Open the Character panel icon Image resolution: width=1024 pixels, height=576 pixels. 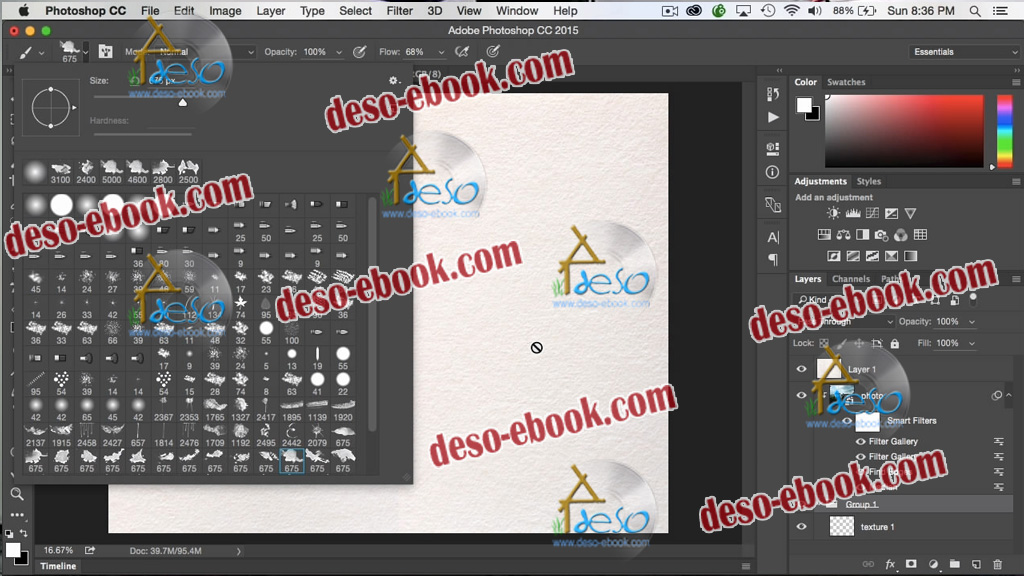tap(772, 238)
